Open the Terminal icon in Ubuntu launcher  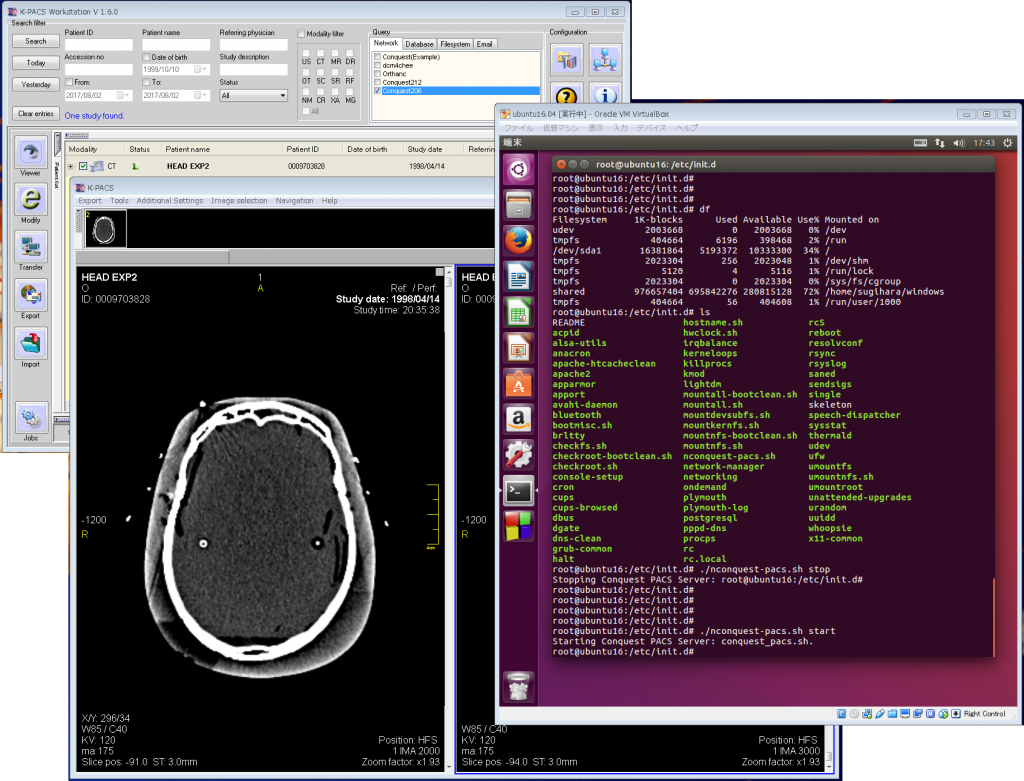point(519,490)
